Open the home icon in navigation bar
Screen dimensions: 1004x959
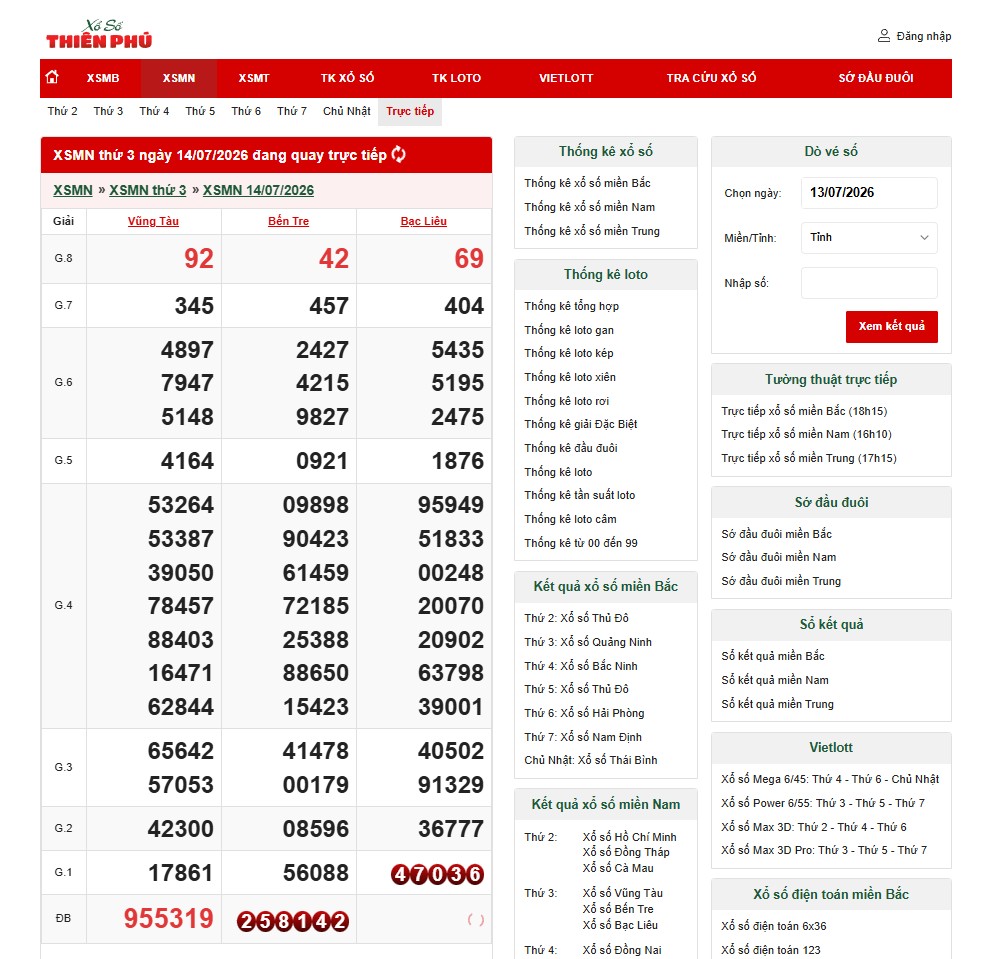coord(53,77)
